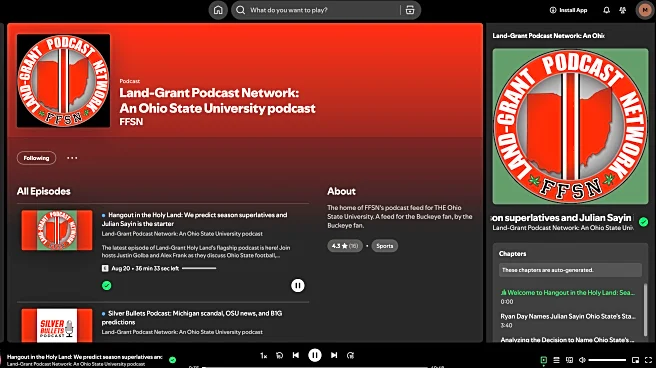Jump to 'Analyzing the Decision' chapter

tap(567, 340)
